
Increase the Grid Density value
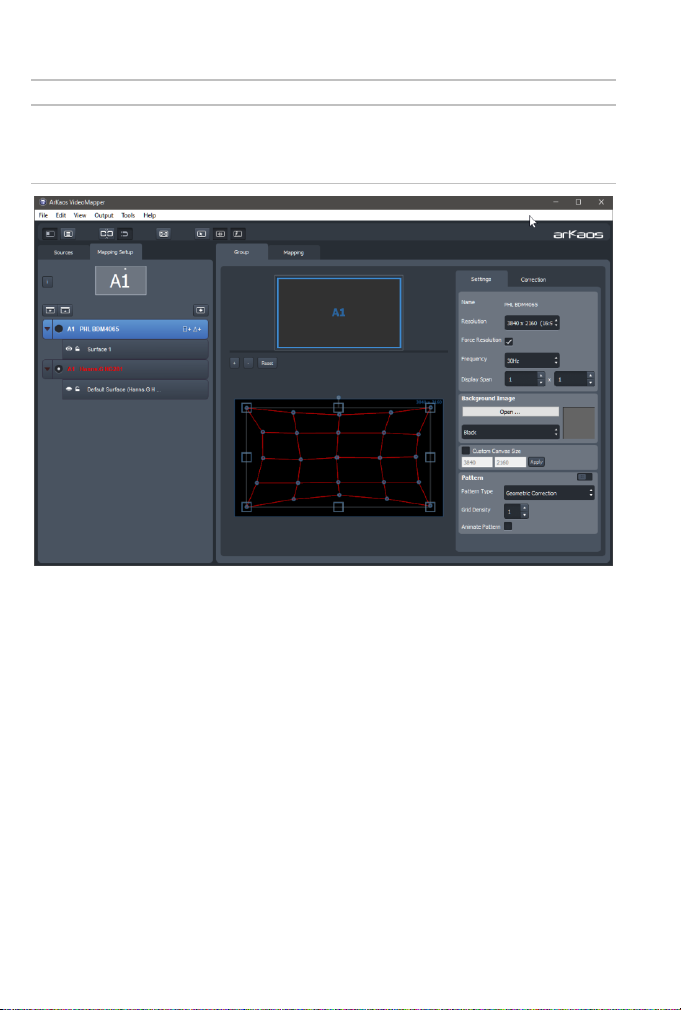[x=524, y=508]
